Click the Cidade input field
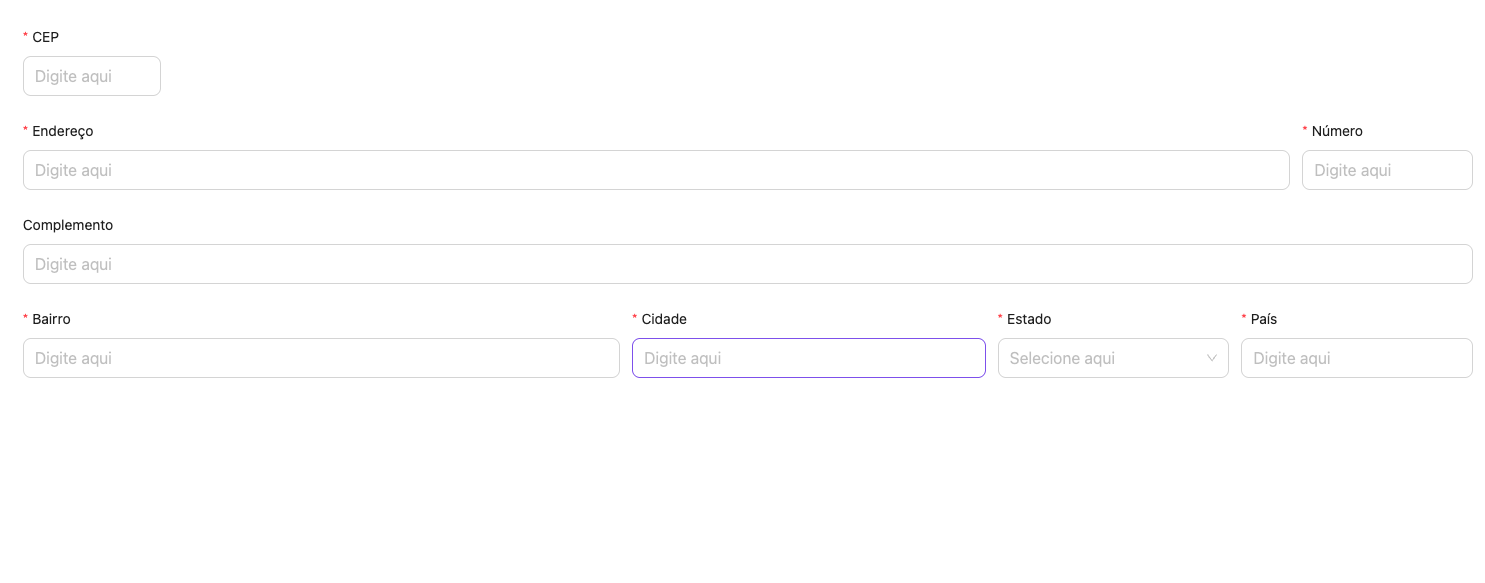 pyautogui.click(x=808, y=358)
